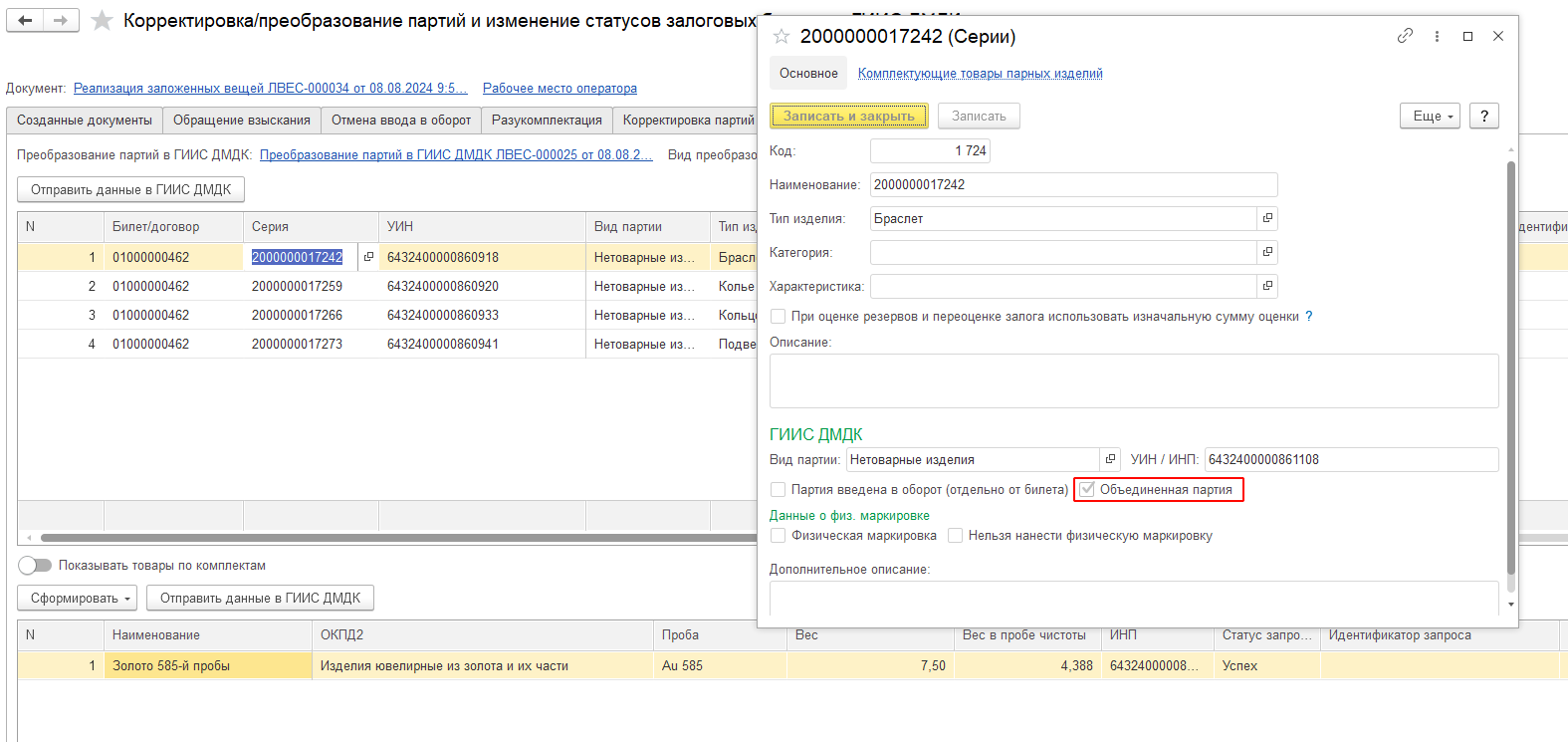Open the Созданные документы tab
Viewport: 1568px width, 742px height.
[85, 120]
